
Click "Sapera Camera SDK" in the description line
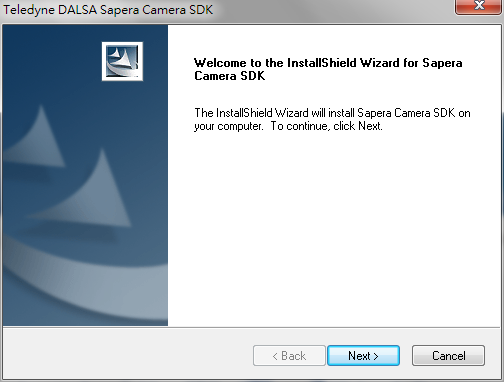pyautogui.click(x=406, y=113)
